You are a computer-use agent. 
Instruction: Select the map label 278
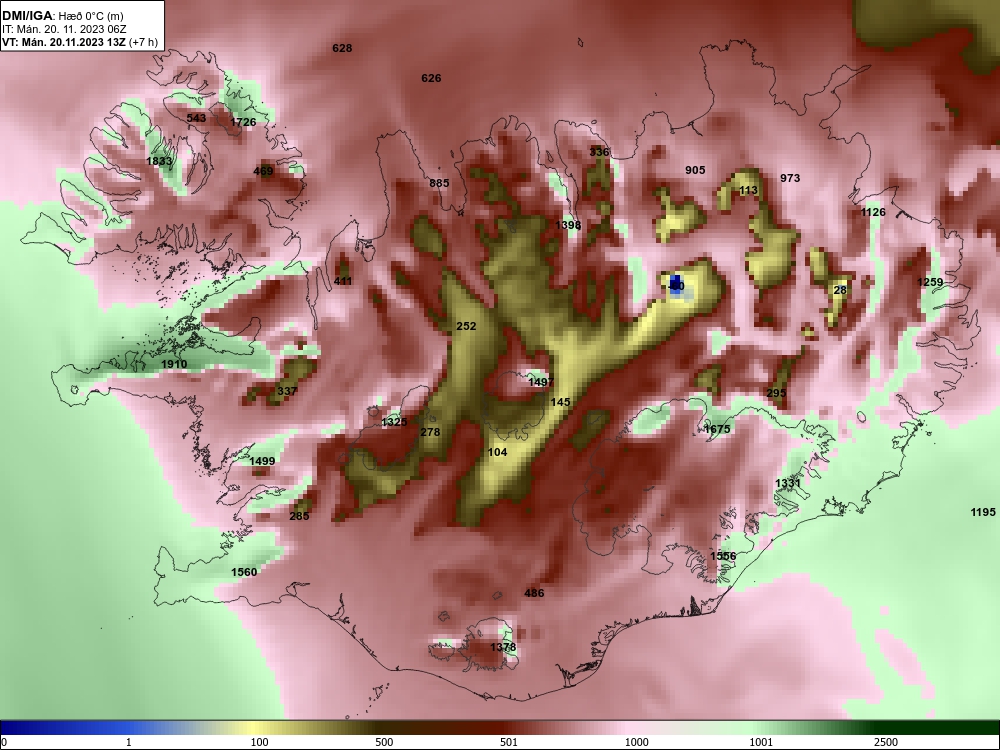coord(430,432)
